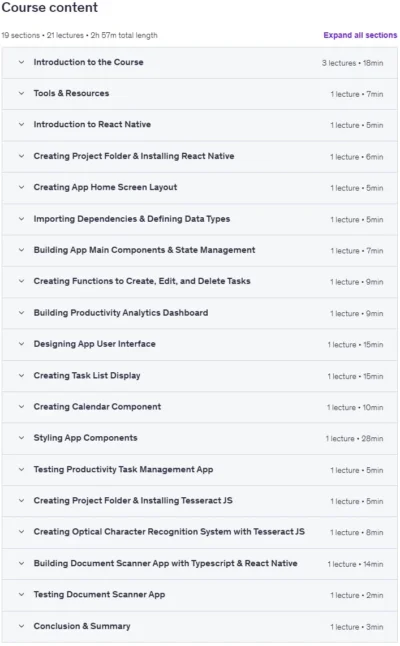The image size is (400, 646).
Task: Open Introduction to React Native section
Action: 199,125
